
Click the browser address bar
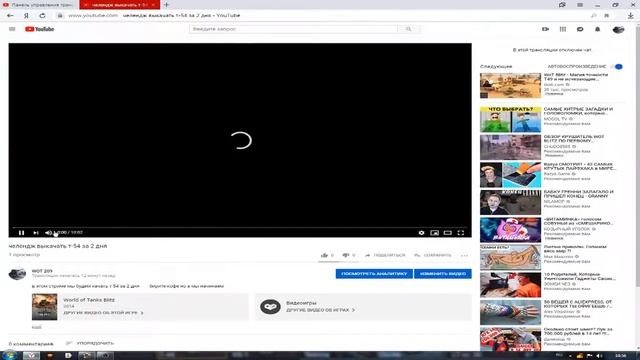click(x=322, y=16)
